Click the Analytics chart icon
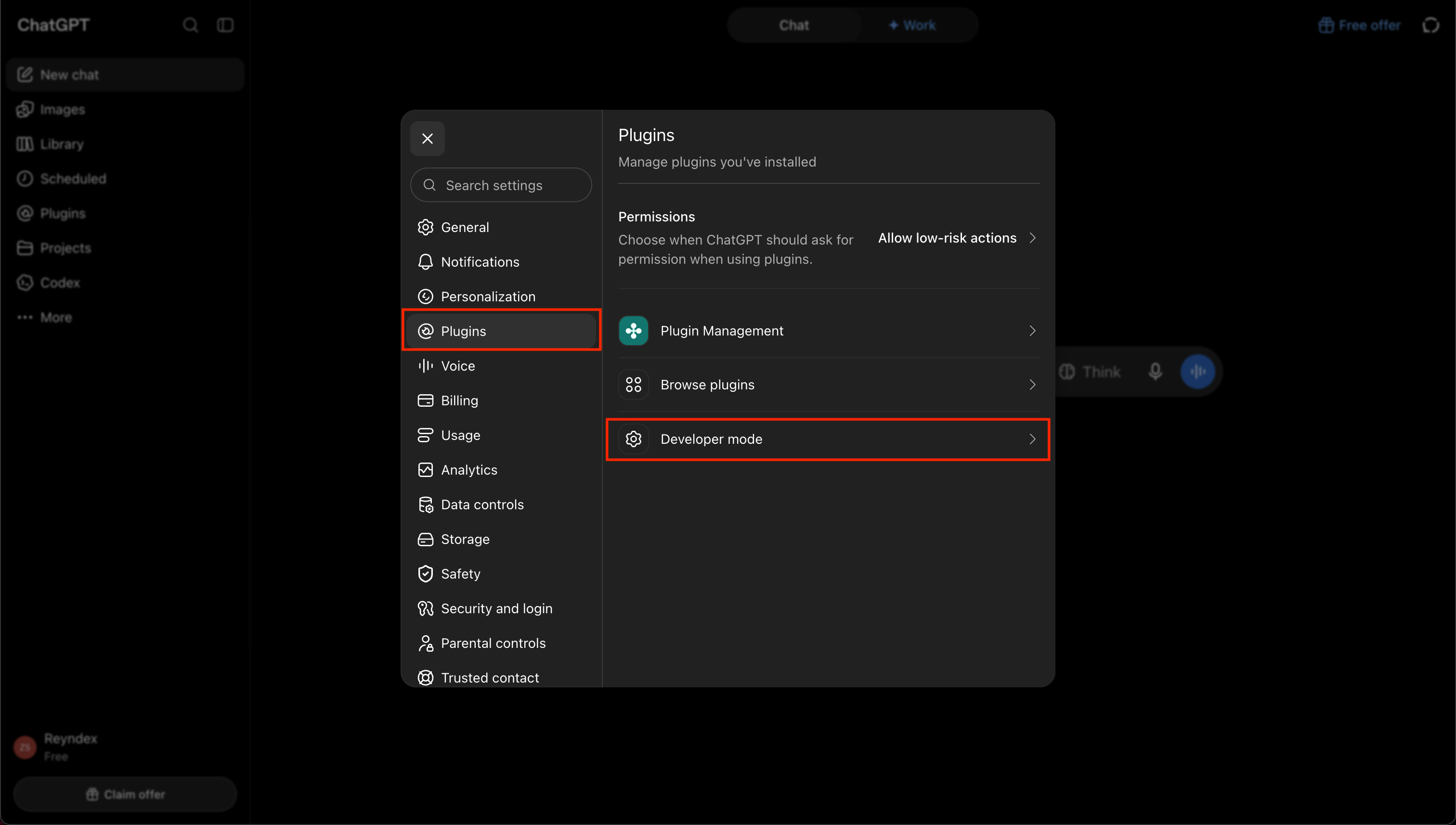The width and height of the screenshot is (1456, 825). pos(426,470)
